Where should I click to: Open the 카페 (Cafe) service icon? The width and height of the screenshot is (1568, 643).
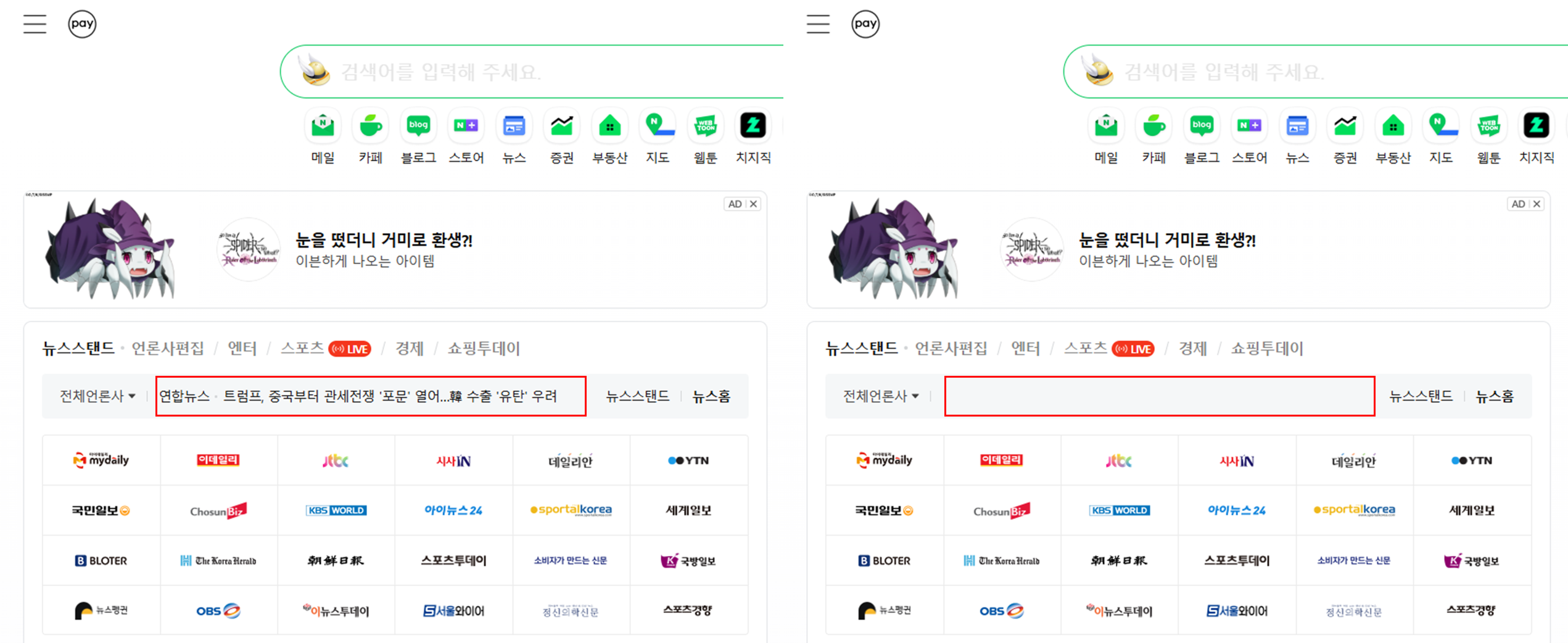[370, 125]
